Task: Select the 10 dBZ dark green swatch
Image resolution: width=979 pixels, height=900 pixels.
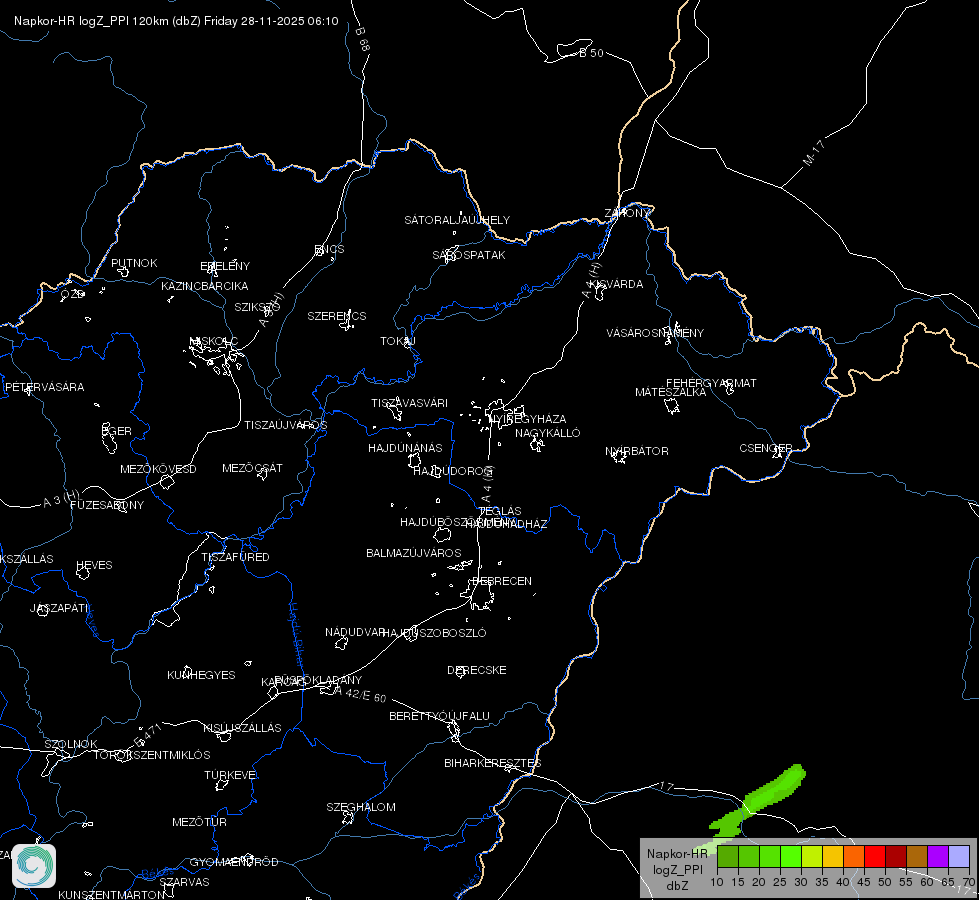Action: (x=727, y=856)
